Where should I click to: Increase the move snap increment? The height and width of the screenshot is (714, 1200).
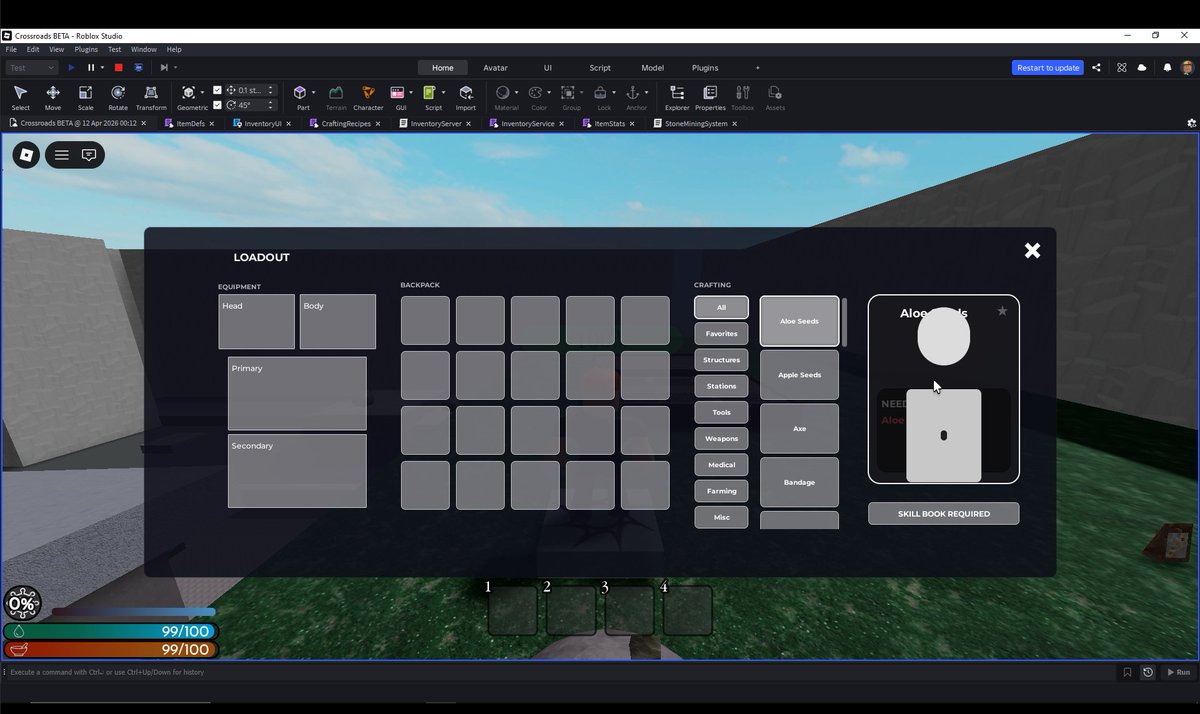tap(270, 87)
